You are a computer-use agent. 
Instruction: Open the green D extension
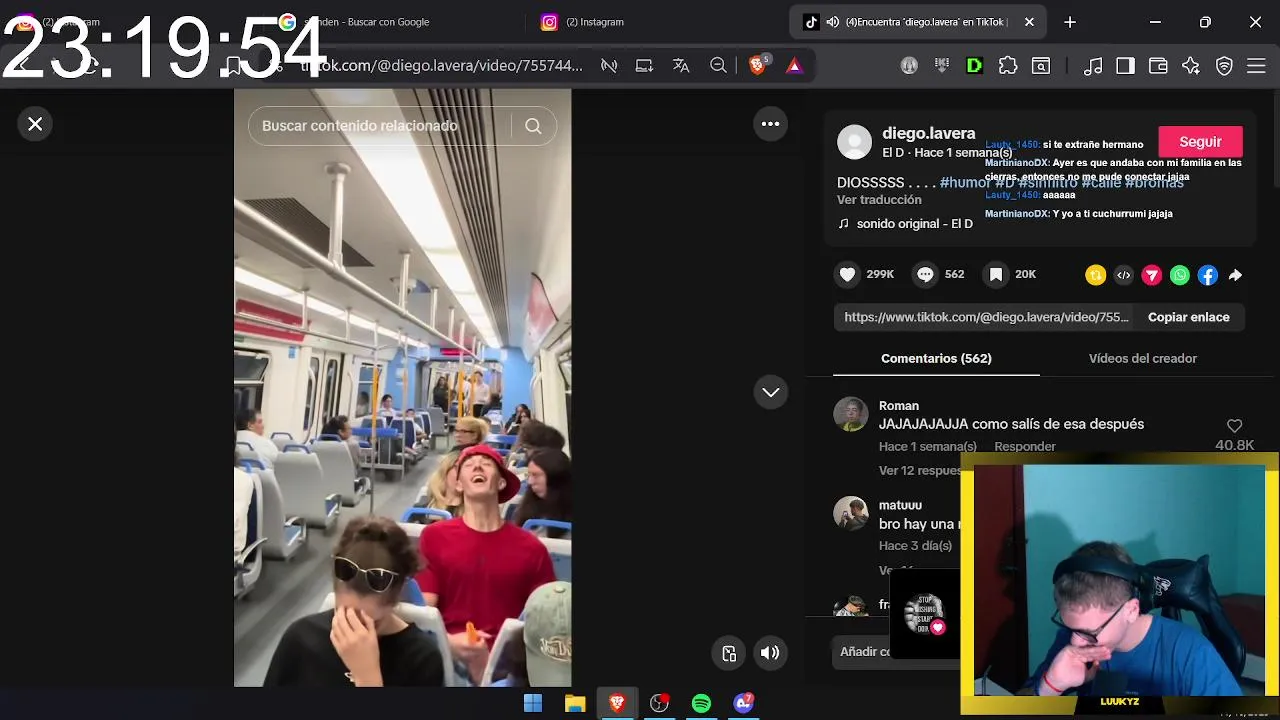point(974,66)
